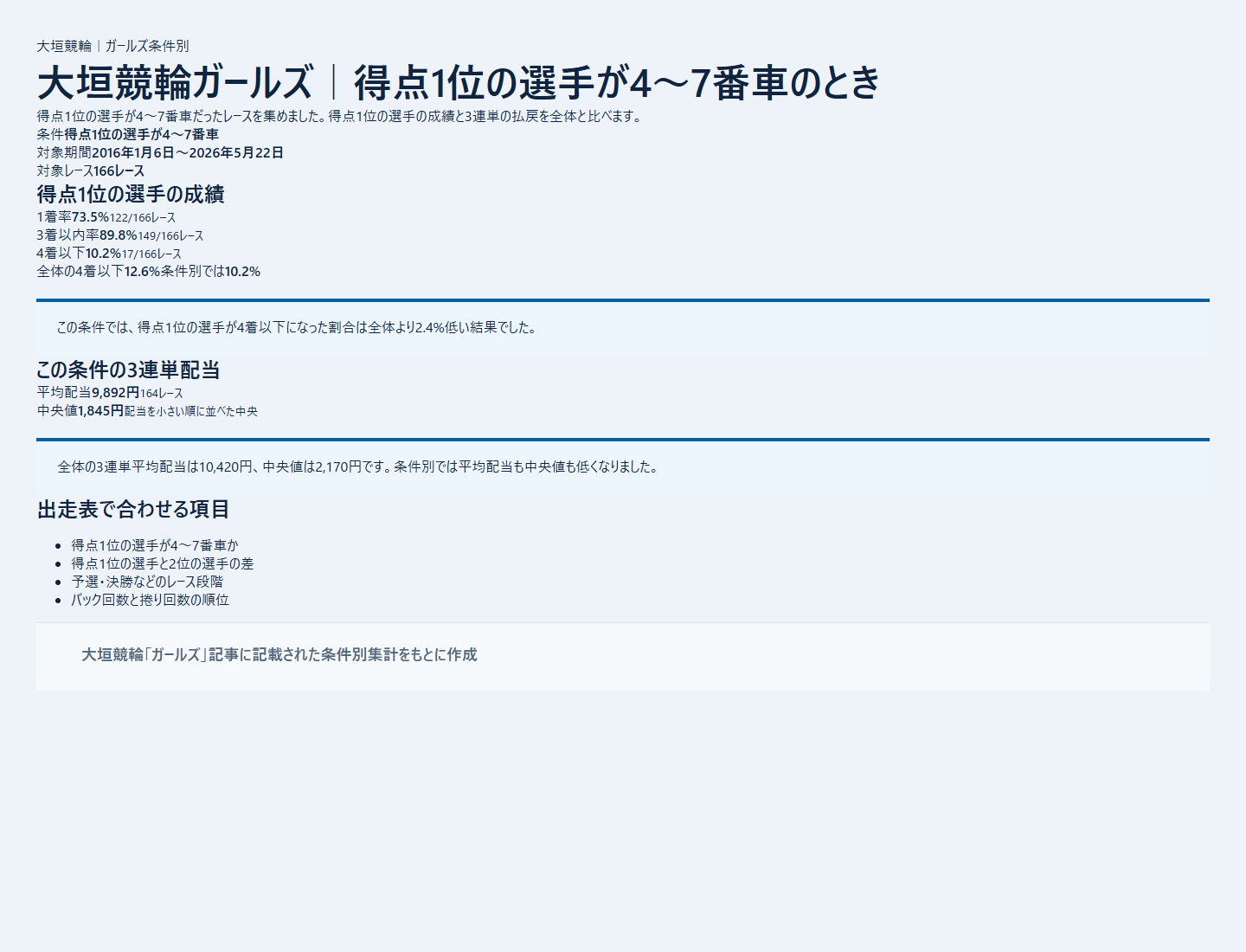Click the 出走表で合わせる項目 heading
This screenshot has width=1246, height=952.
pyautogui.click(x=133, y=509)
